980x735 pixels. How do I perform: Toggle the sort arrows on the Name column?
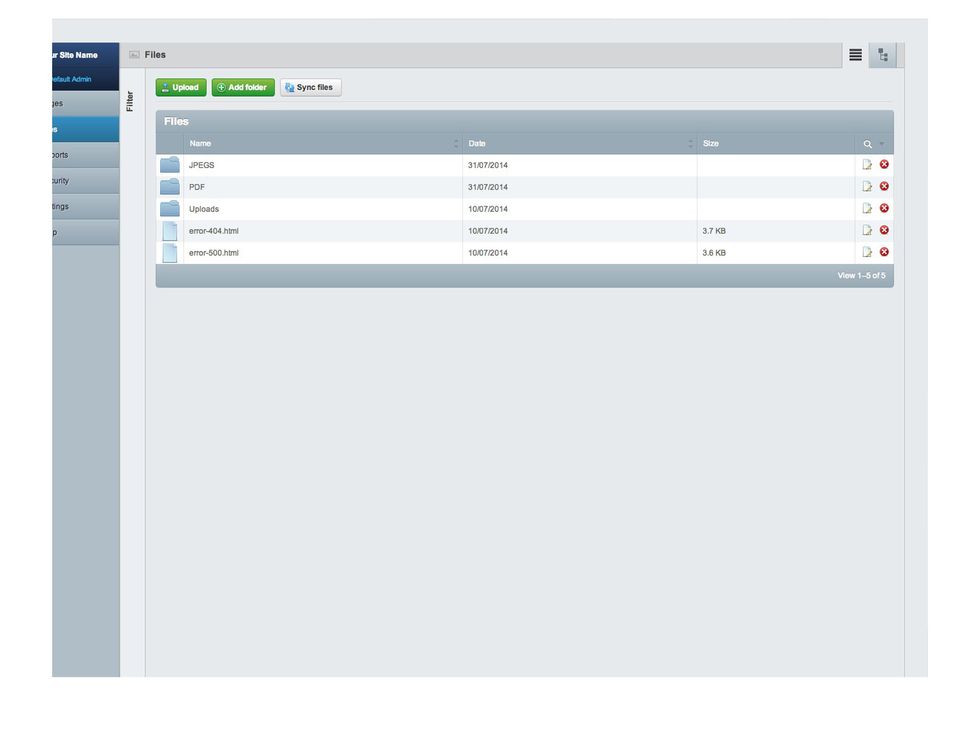(456, 144)
